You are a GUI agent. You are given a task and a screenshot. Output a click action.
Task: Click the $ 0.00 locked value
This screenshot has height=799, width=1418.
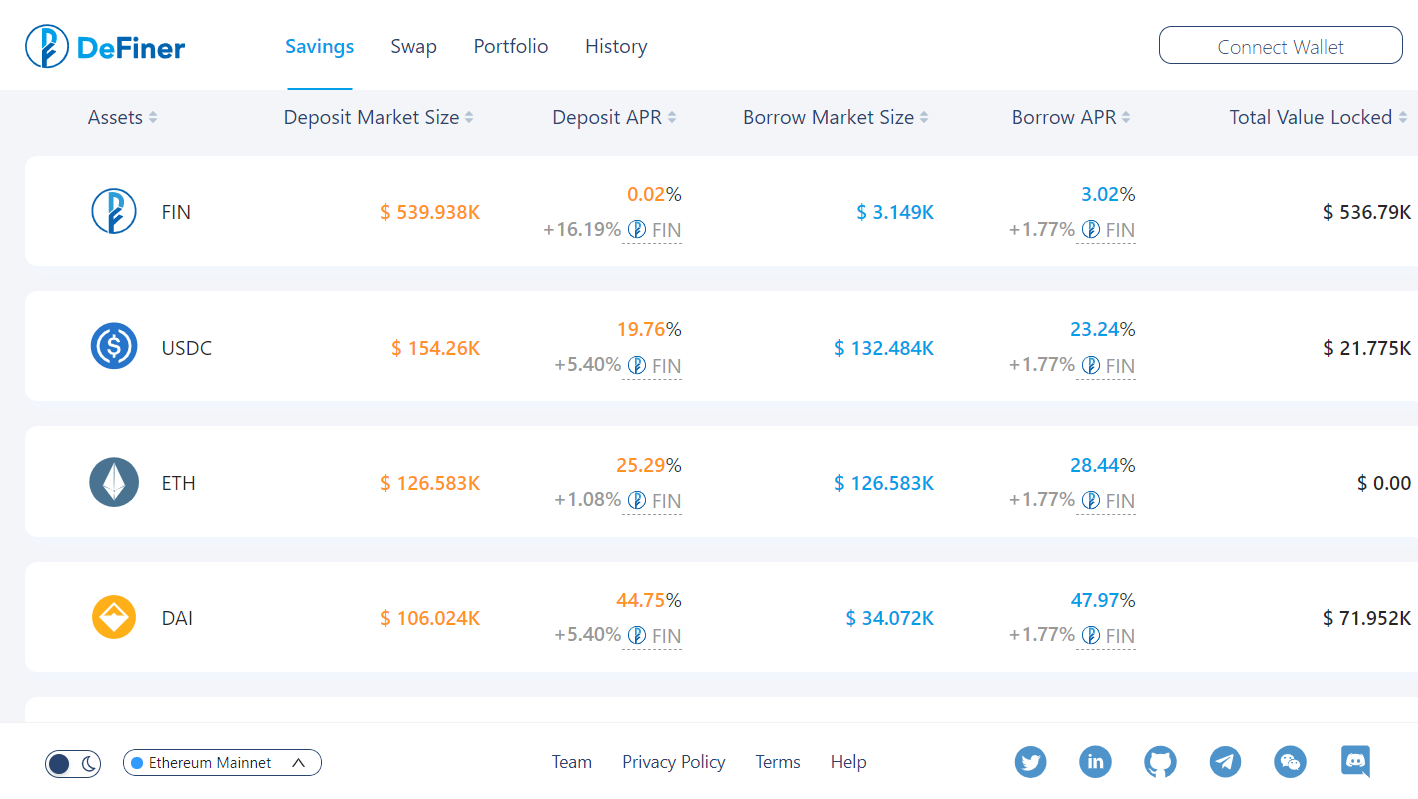coord(1384,483)
